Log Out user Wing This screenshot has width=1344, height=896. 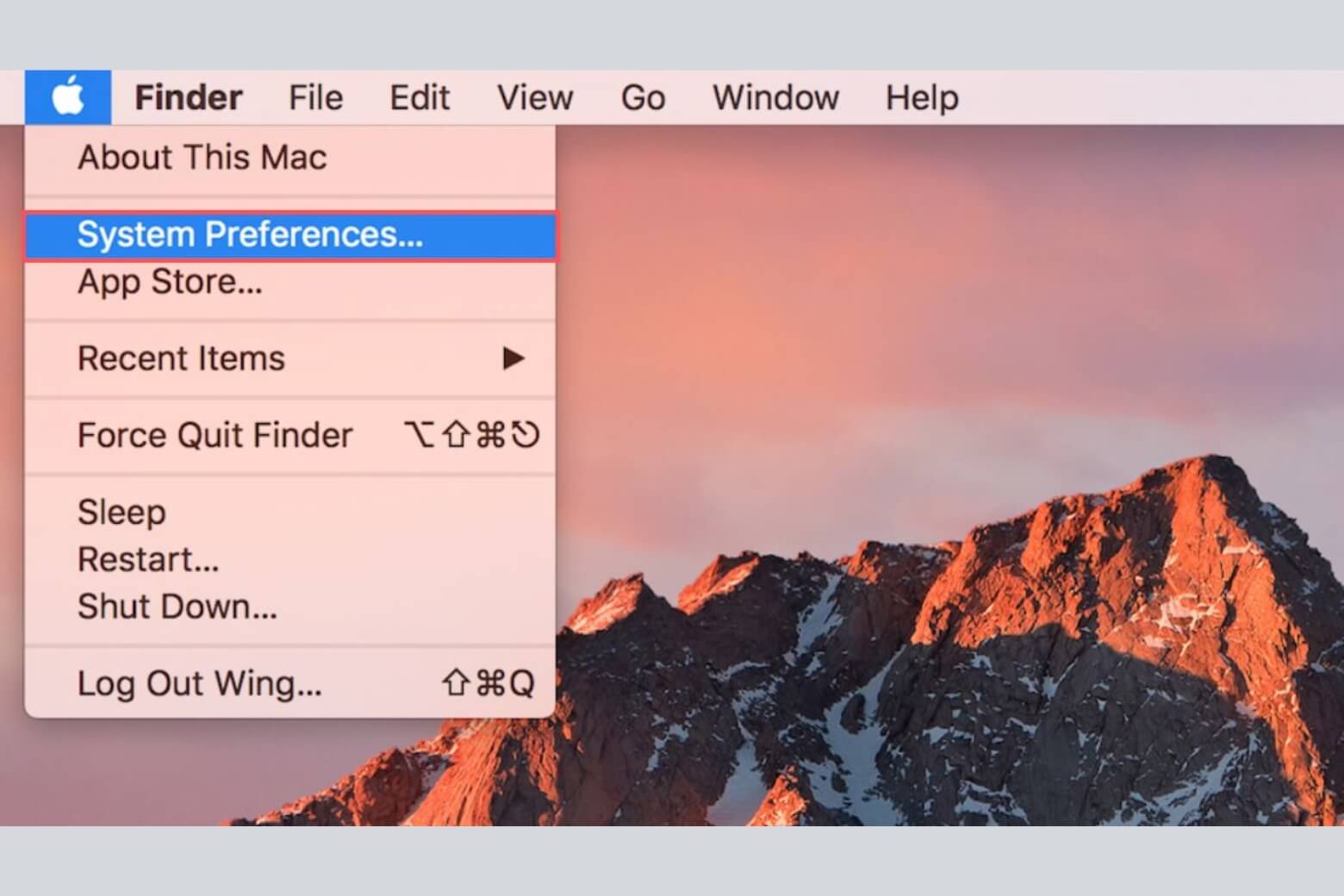coord(199,682)
